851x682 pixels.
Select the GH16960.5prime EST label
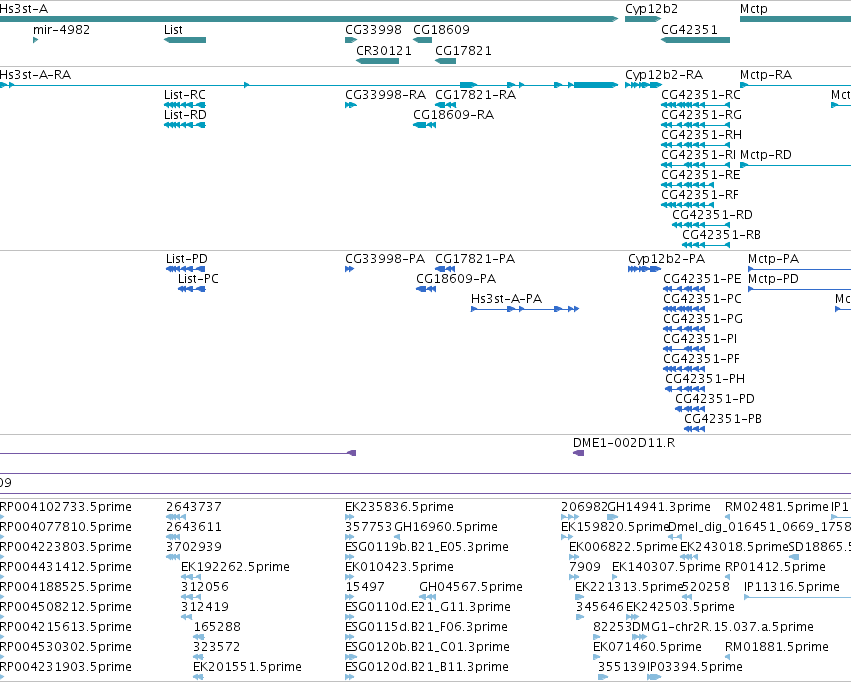pos(446,527)
